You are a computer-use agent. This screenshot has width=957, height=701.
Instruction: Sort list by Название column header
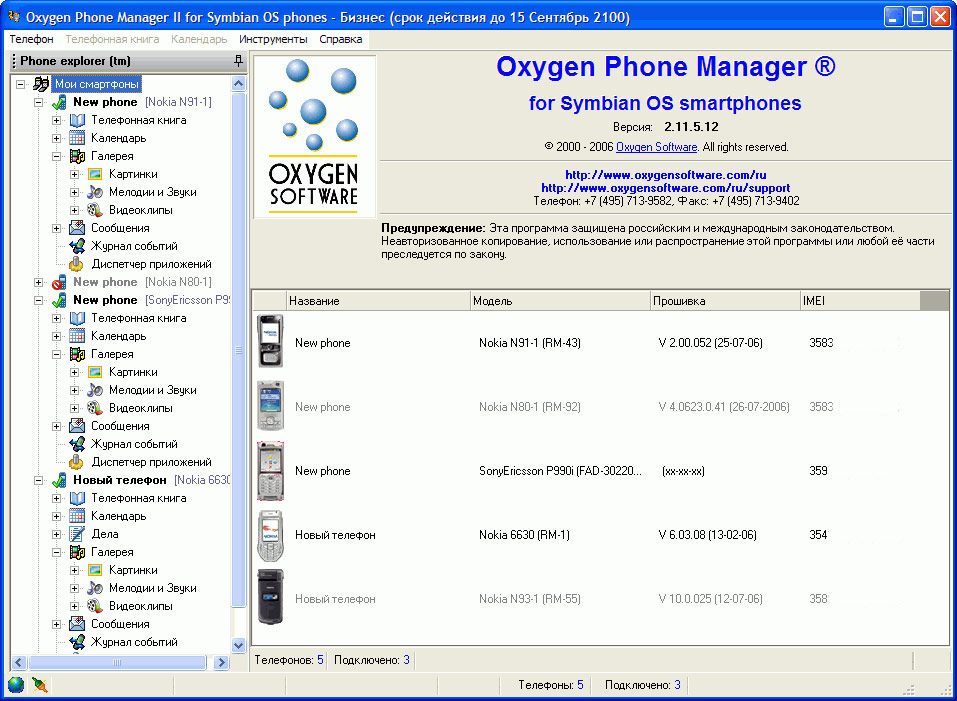tap(378, 301)
